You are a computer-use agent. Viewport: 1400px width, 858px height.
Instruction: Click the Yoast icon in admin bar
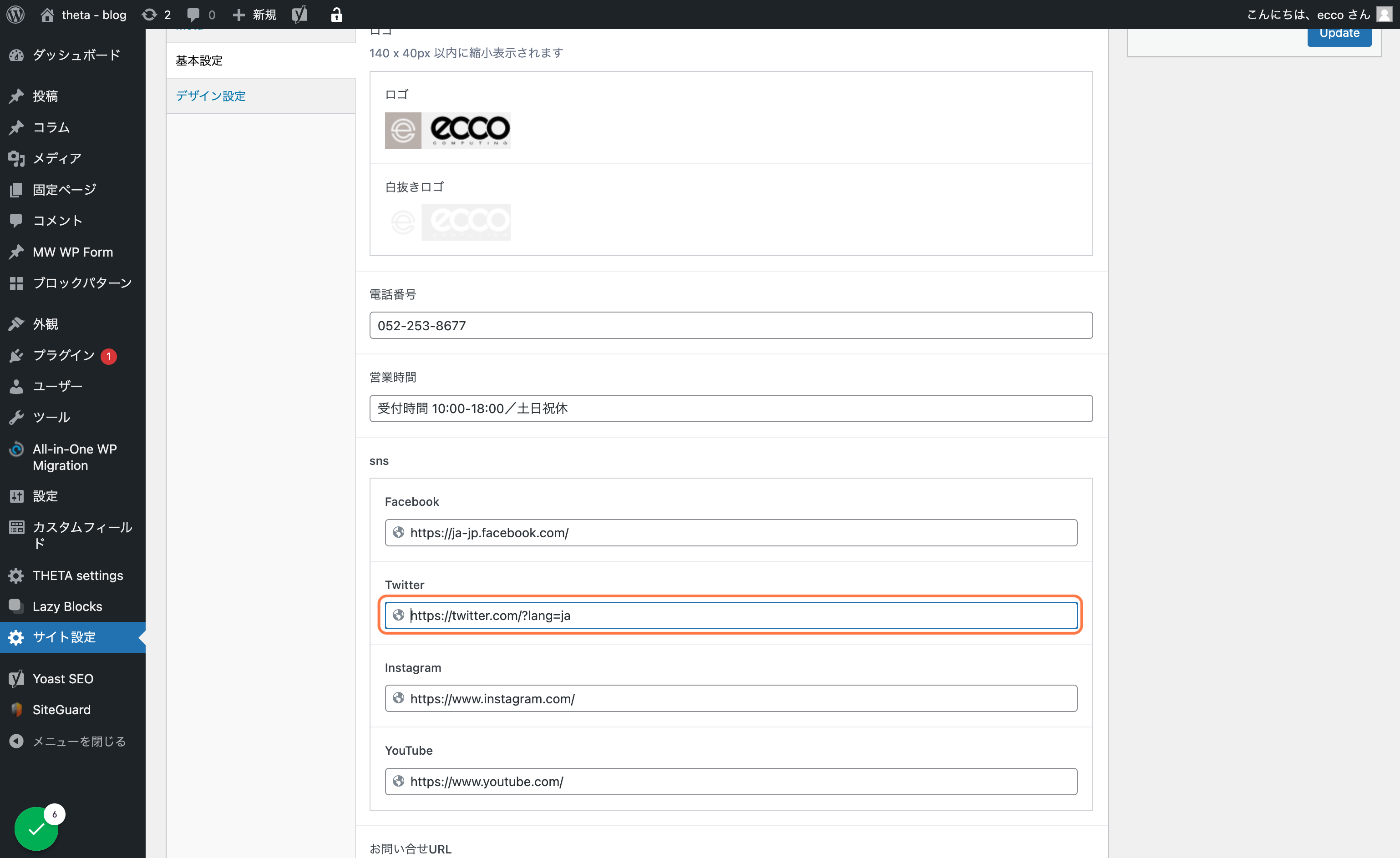click(299, 15)
